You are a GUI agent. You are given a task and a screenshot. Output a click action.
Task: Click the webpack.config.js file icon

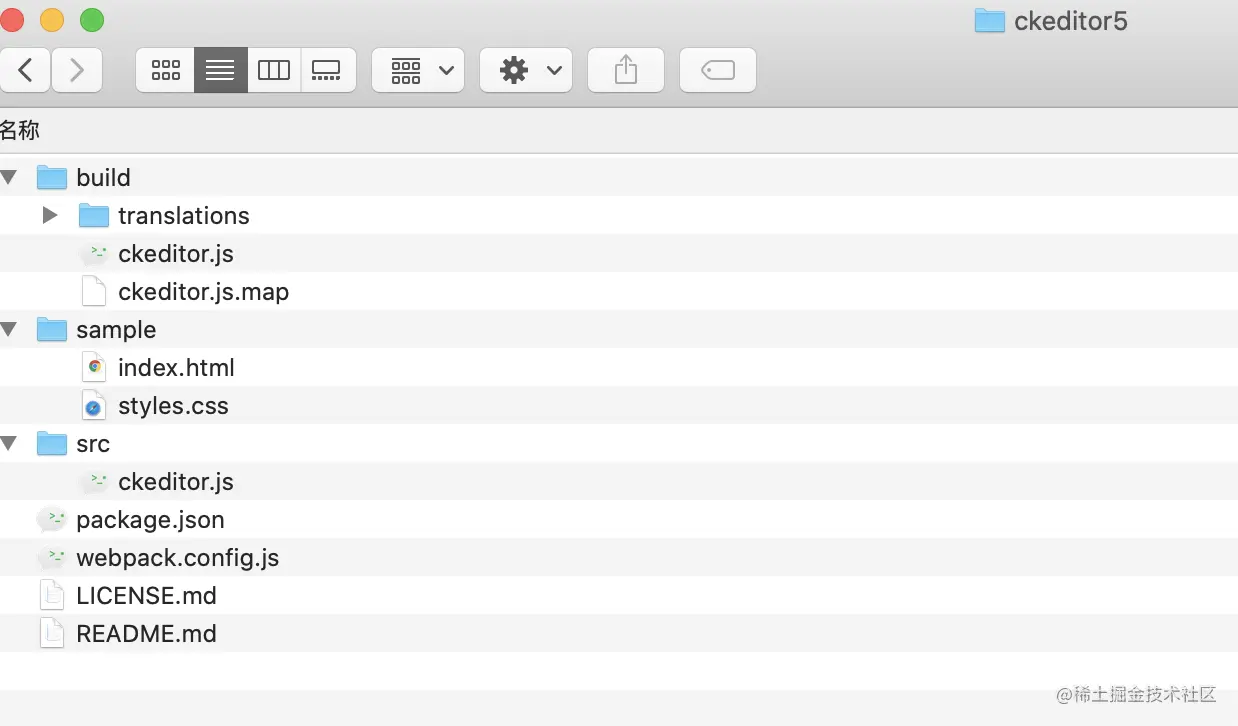click(52, 557)
